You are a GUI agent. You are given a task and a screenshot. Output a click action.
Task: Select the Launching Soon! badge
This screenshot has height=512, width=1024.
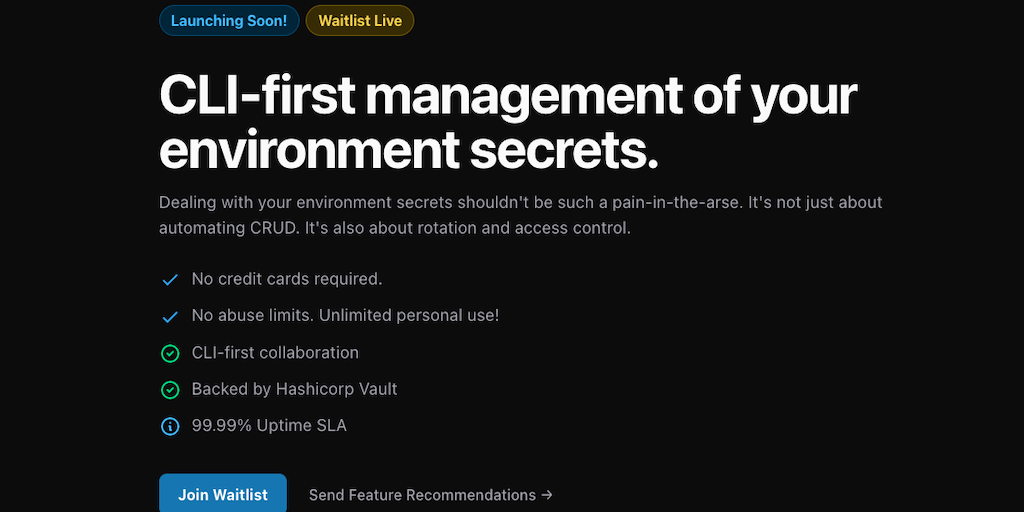(229, 21)
